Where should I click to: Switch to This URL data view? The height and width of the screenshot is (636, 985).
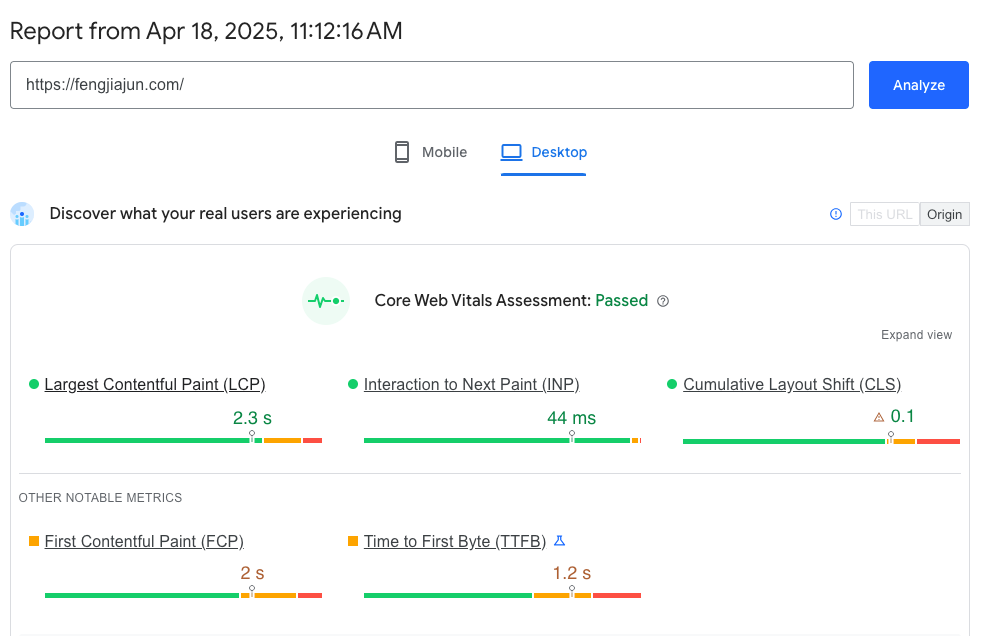[x=884, y=214]
